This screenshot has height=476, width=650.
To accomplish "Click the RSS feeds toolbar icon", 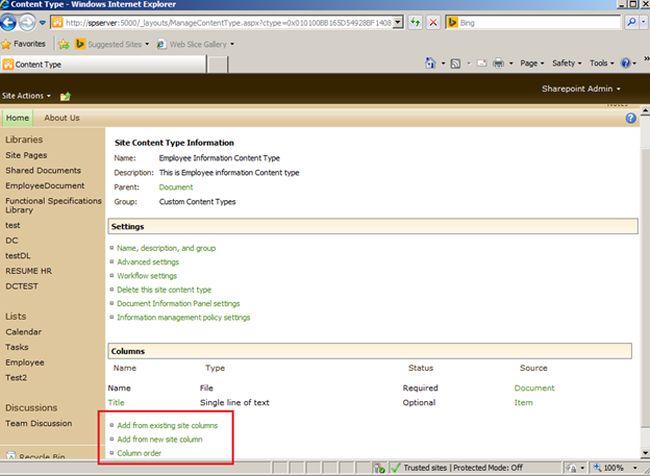I will click(455, 63).
